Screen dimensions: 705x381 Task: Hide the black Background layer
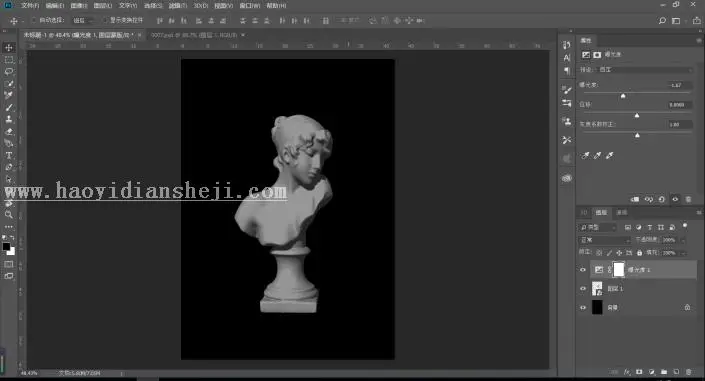583,308
